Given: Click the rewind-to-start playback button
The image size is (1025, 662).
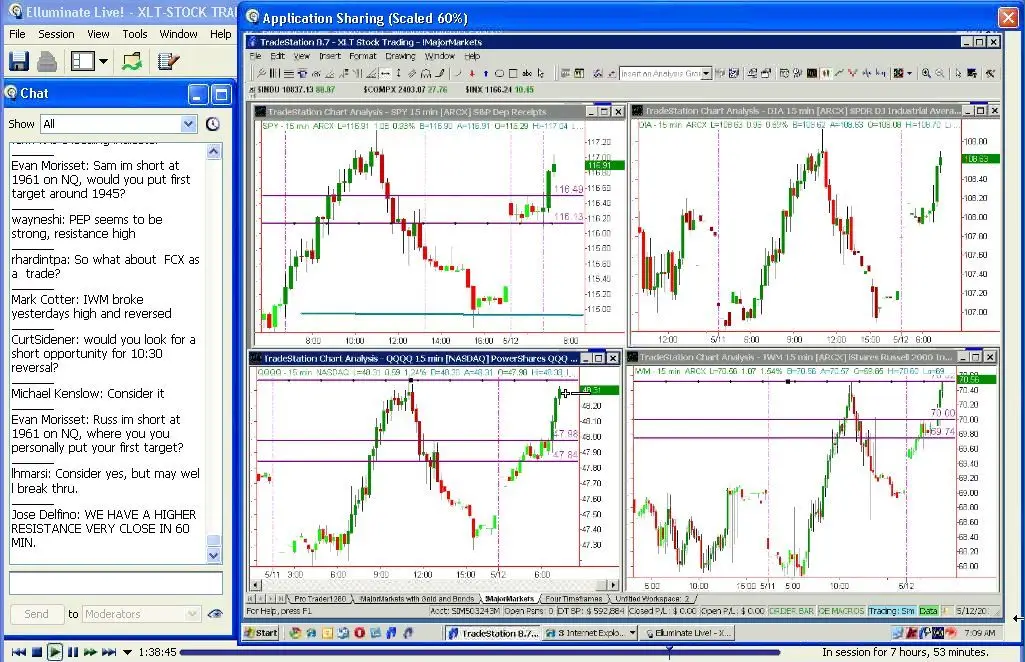Looking at the screenshot, I should click(19, 652).
